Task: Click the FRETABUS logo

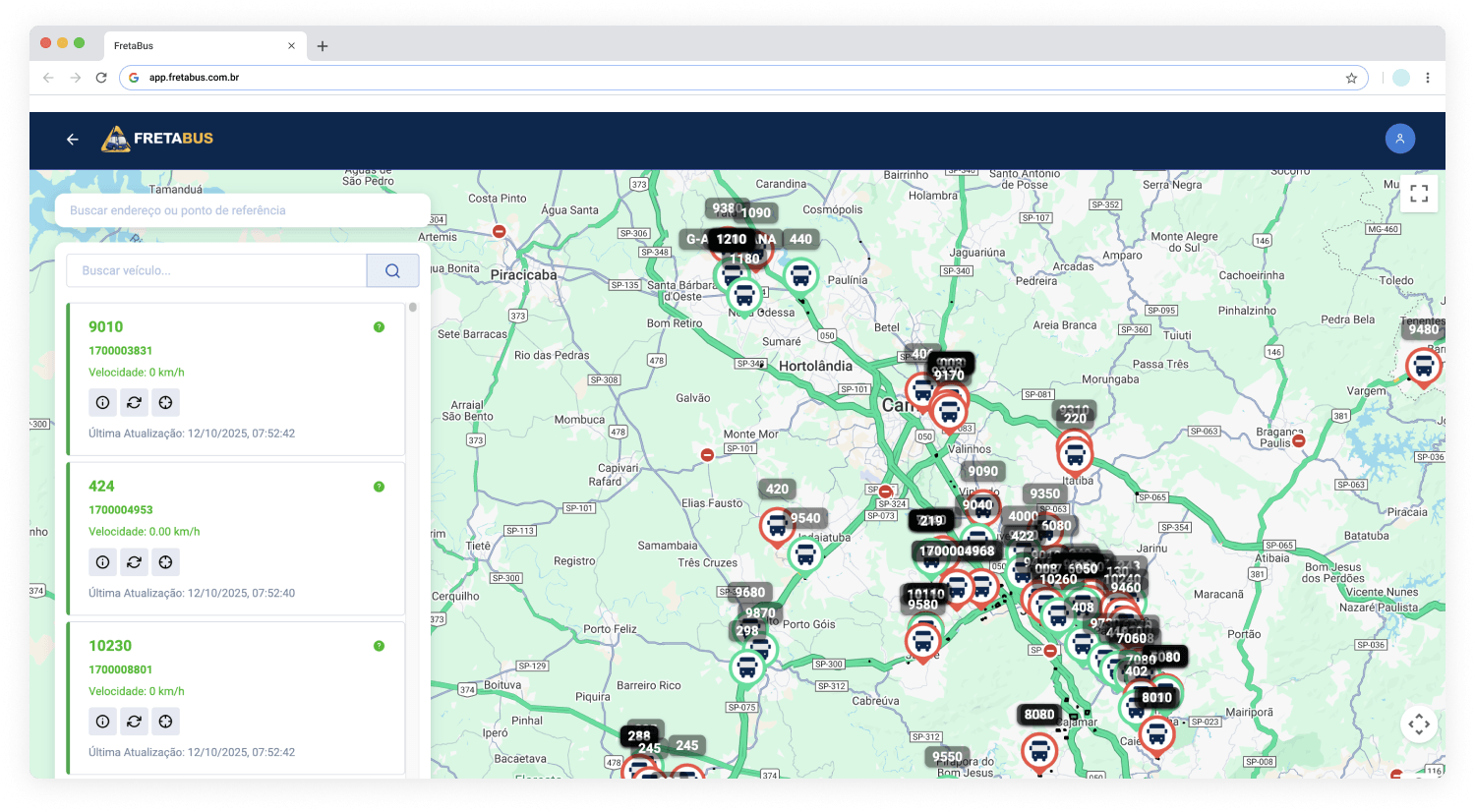Action: pos(157,139)
